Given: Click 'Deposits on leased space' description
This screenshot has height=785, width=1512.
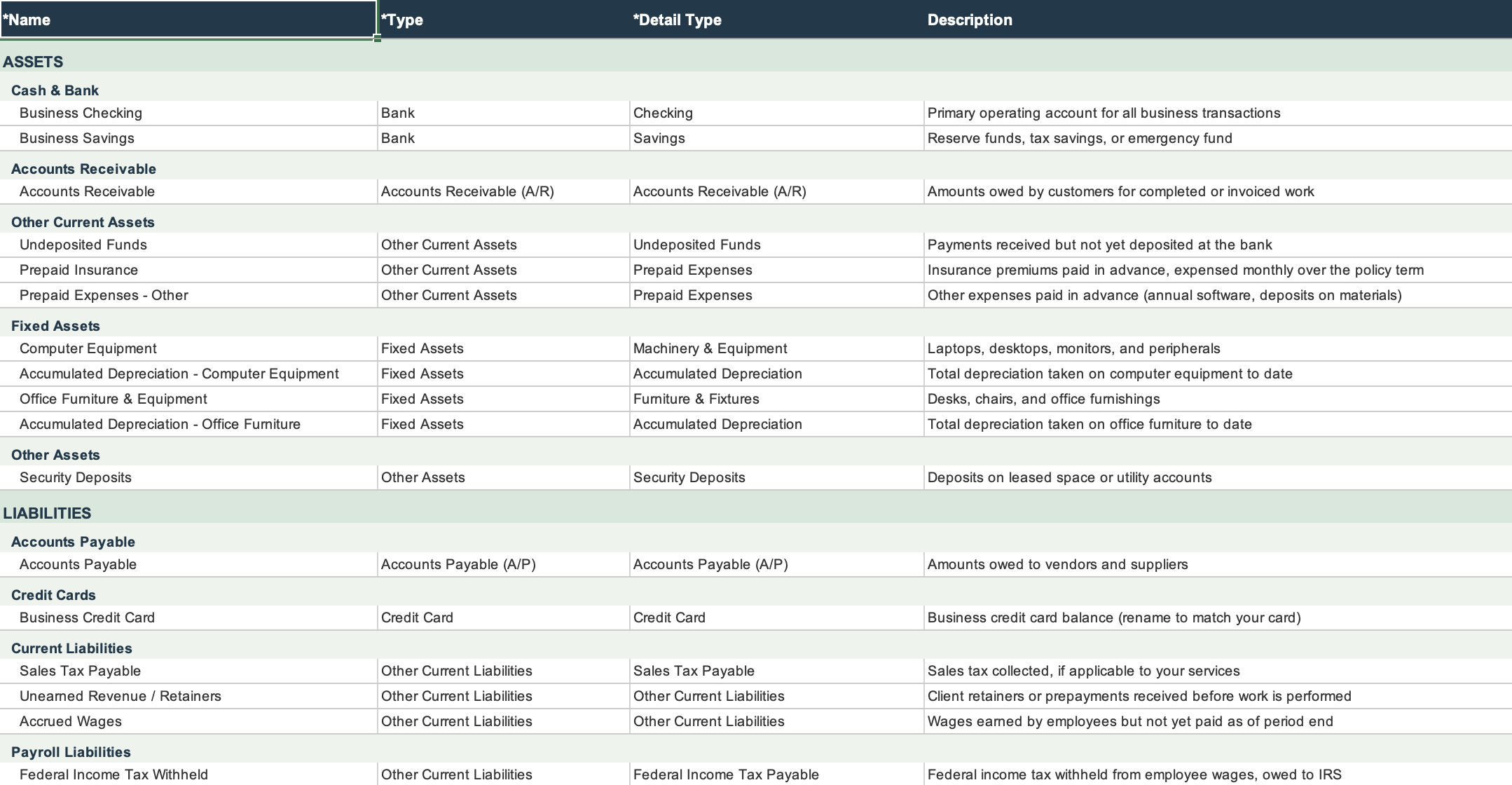Looking at the screenshot, I should [1218, 477].
